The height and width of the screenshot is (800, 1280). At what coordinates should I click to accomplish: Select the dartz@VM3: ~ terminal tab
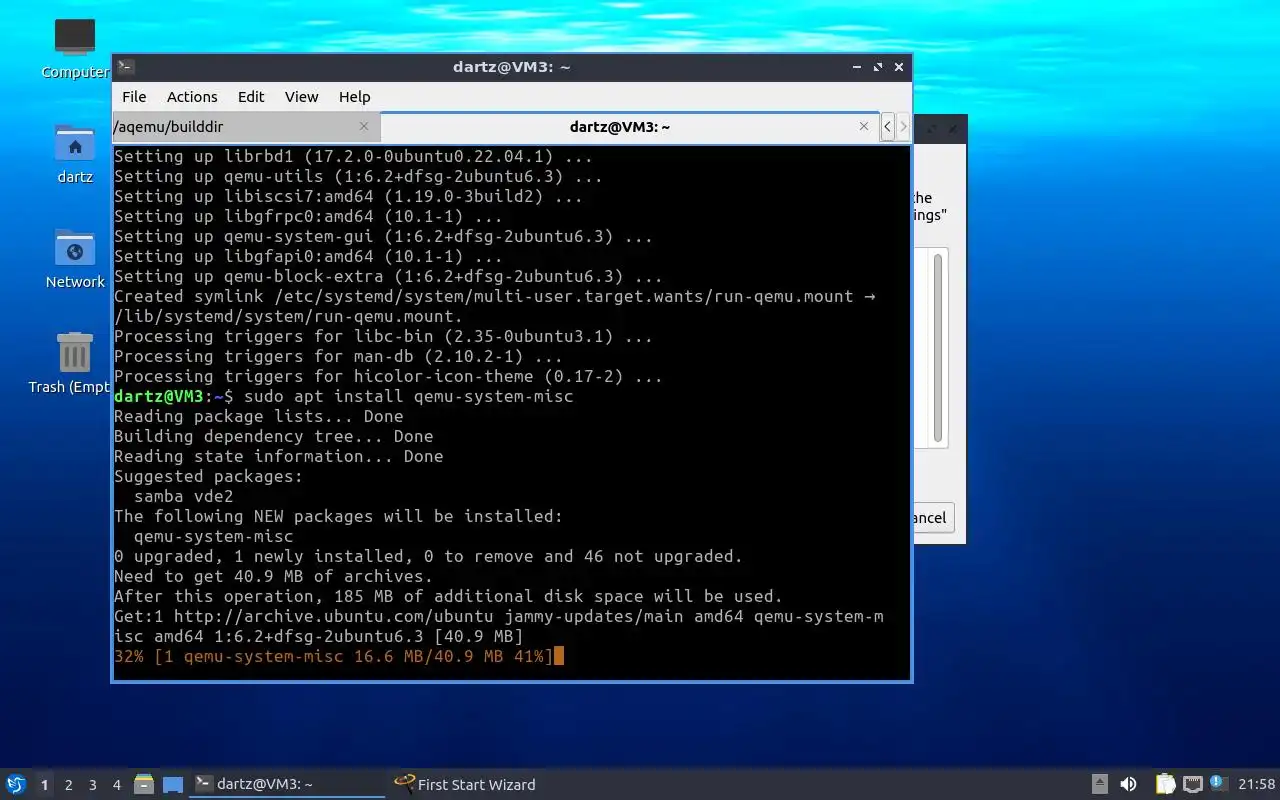click(630, 127)
